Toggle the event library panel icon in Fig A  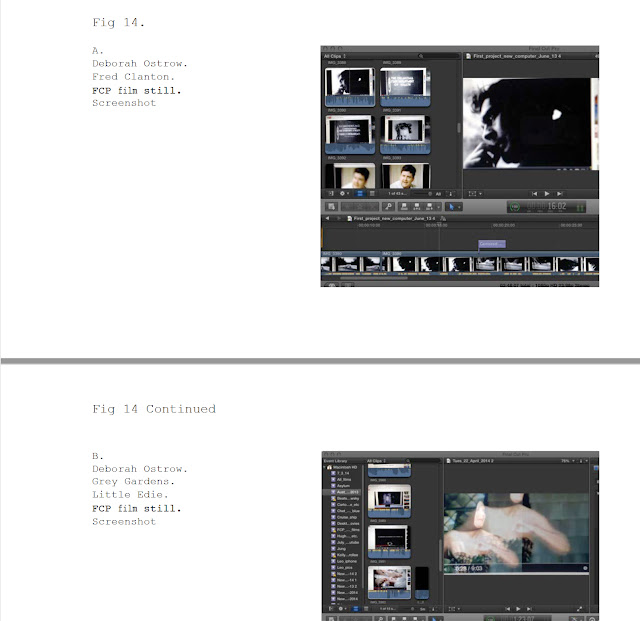331,194
